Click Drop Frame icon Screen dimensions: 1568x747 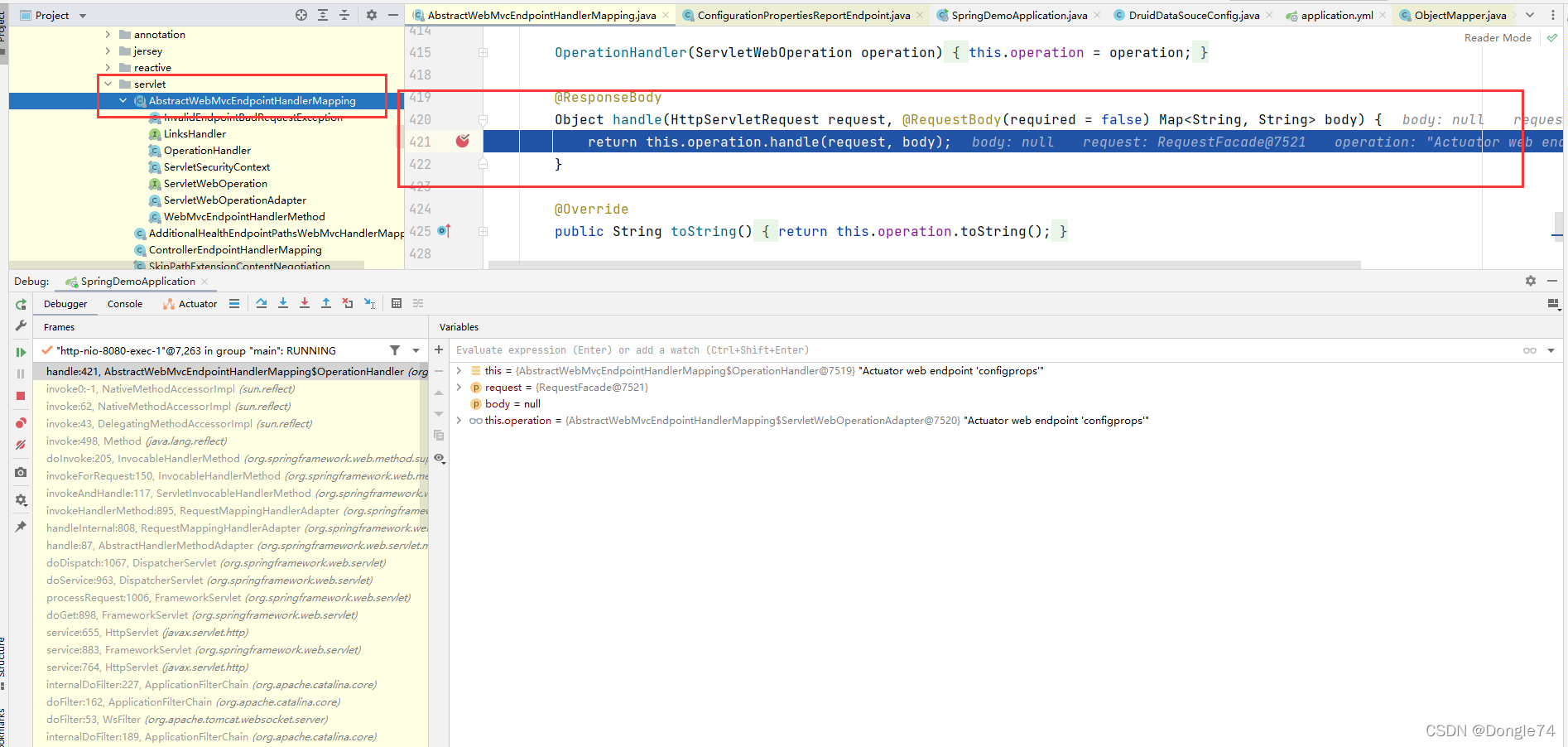348,303
